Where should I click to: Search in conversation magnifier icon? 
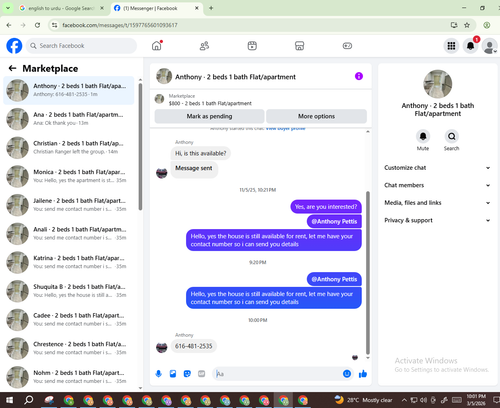click(x=451, y=136)
